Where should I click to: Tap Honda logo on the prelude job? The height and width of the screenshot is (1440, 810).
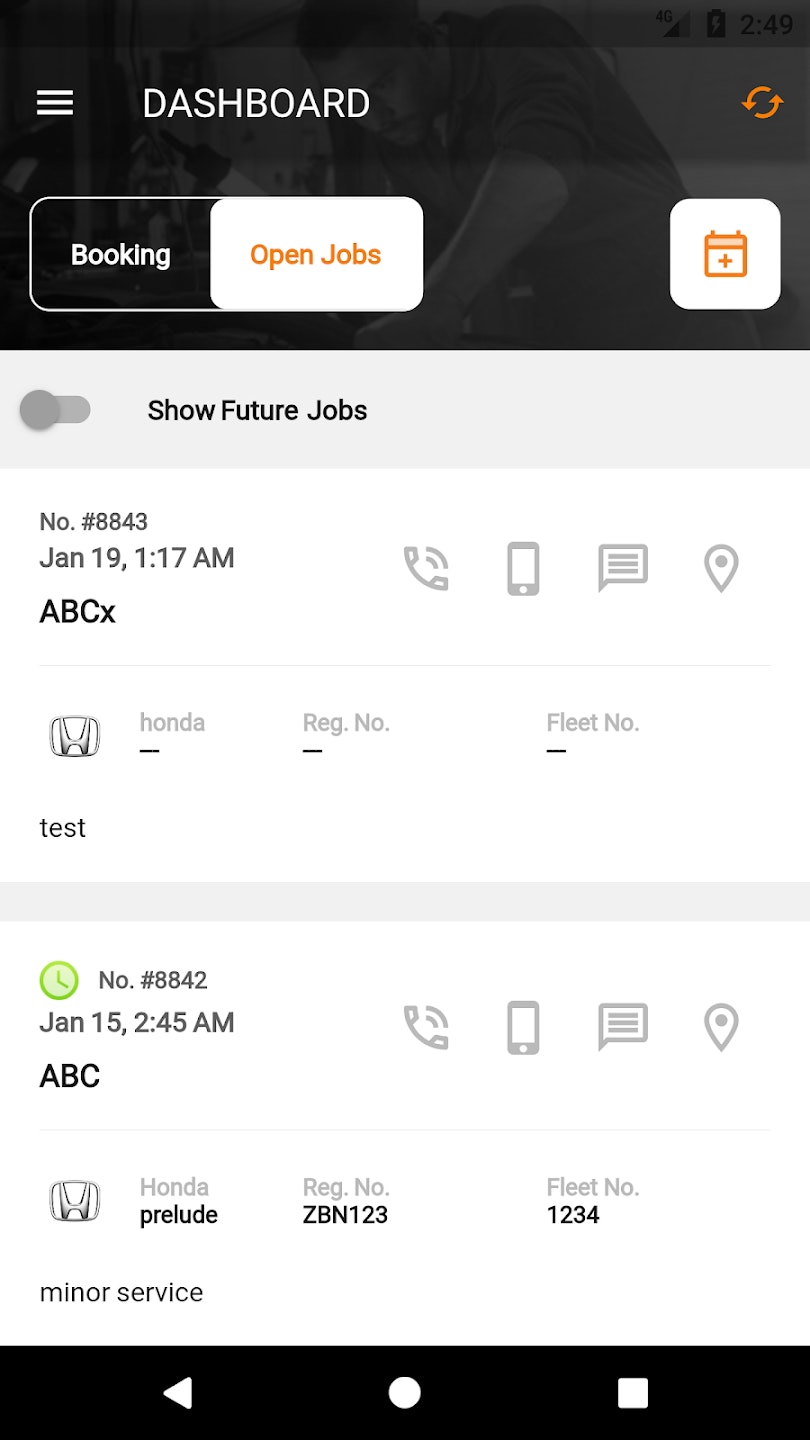pyautogui.click(x=75, y=1201)
